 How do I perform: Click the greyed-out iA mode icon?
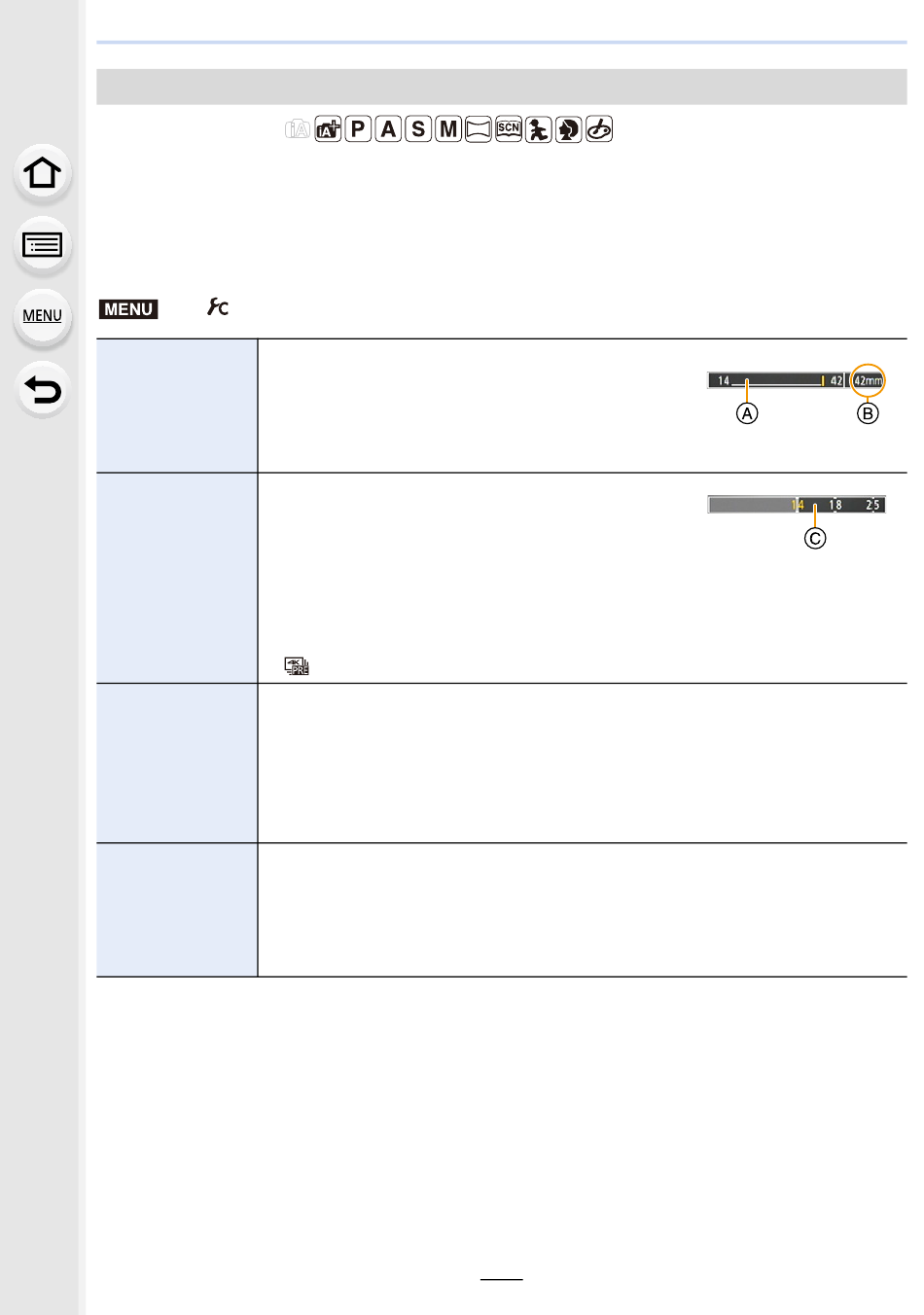click(x=298, y=129)
